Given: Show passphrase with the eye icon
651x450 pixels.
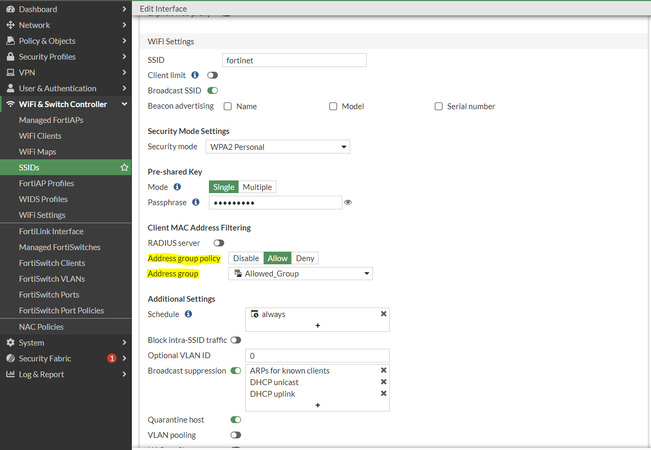Looking at the screenshot, I should pyautogui.click(x=348, y=203).
